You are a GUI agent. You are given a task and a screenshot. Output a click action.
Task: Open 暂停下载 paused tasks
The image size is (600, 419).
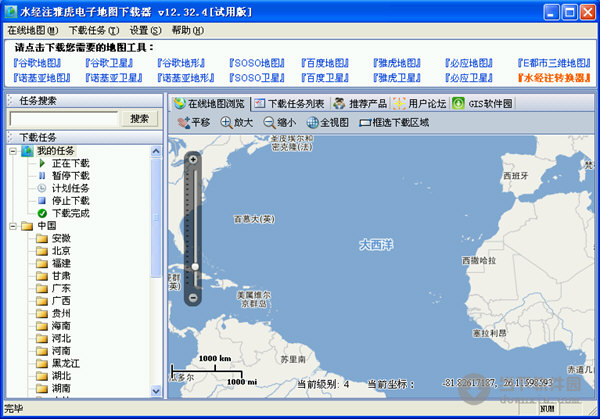64,176
